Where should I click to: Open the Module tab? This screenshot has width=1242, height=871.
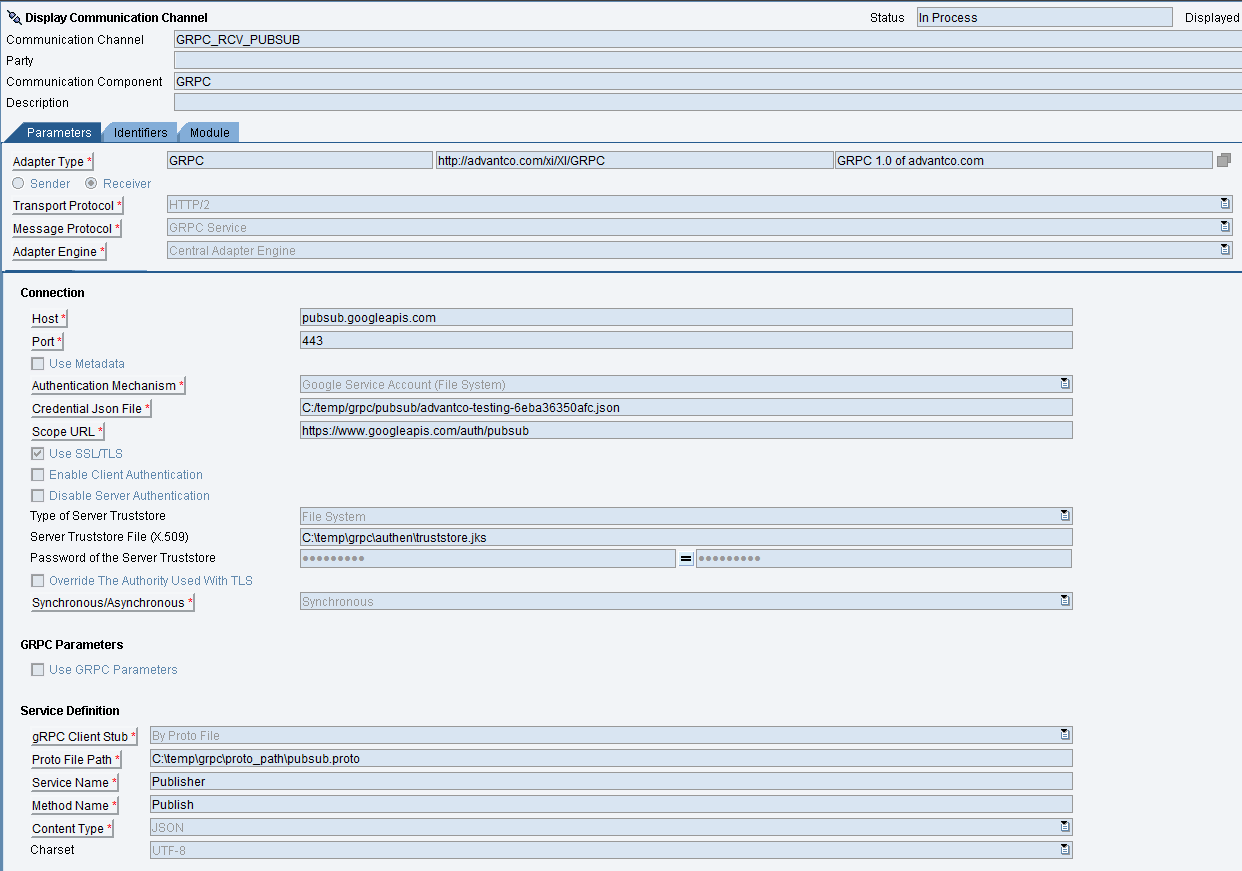pyautogui.click(x=208, y=132)
